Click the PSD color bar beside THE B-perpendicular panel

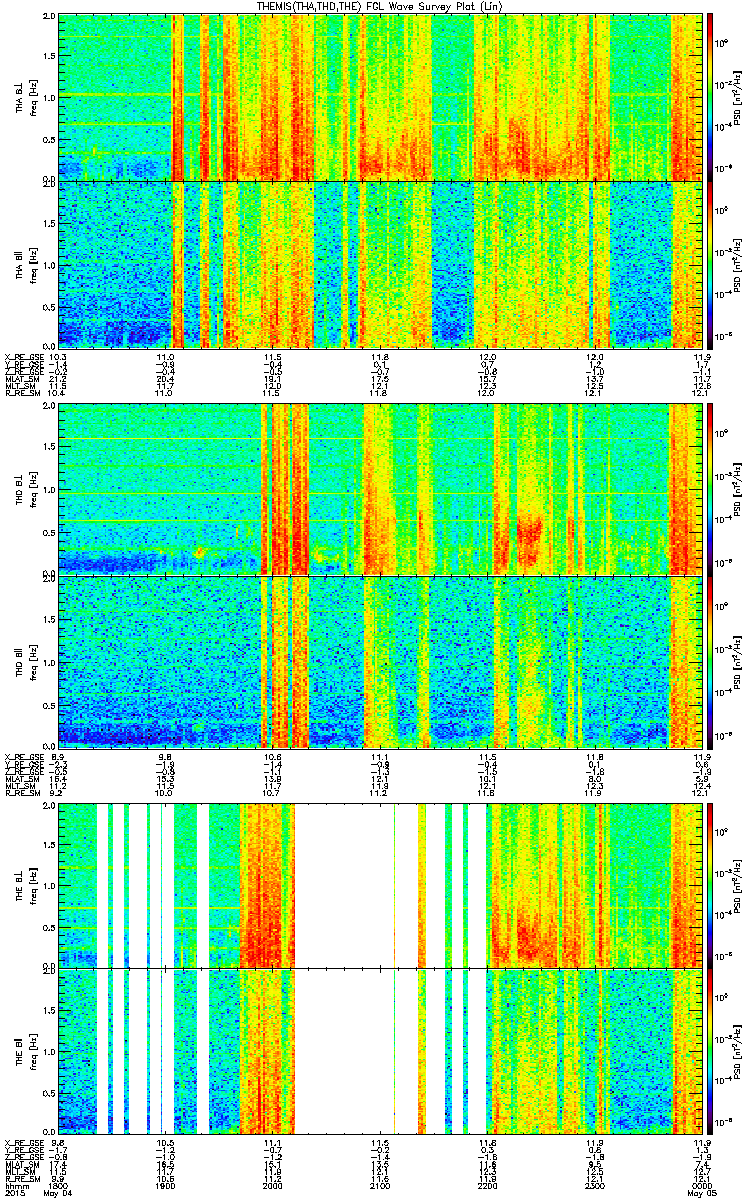711,885
